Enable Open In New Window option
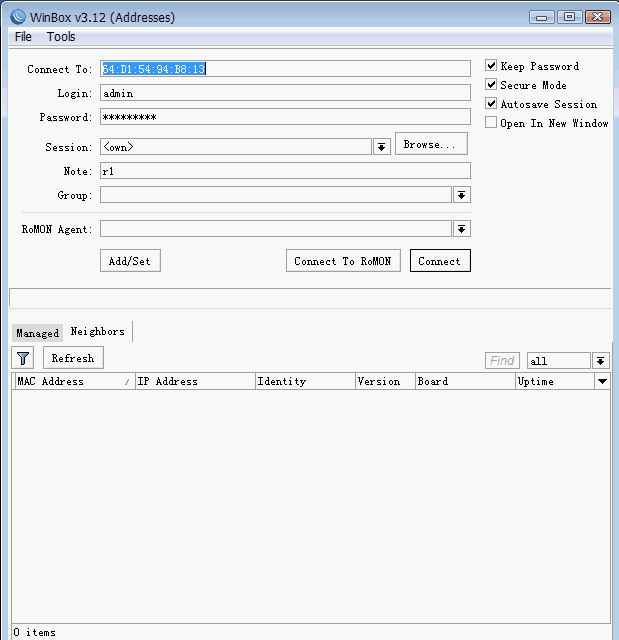 (491, 123)
